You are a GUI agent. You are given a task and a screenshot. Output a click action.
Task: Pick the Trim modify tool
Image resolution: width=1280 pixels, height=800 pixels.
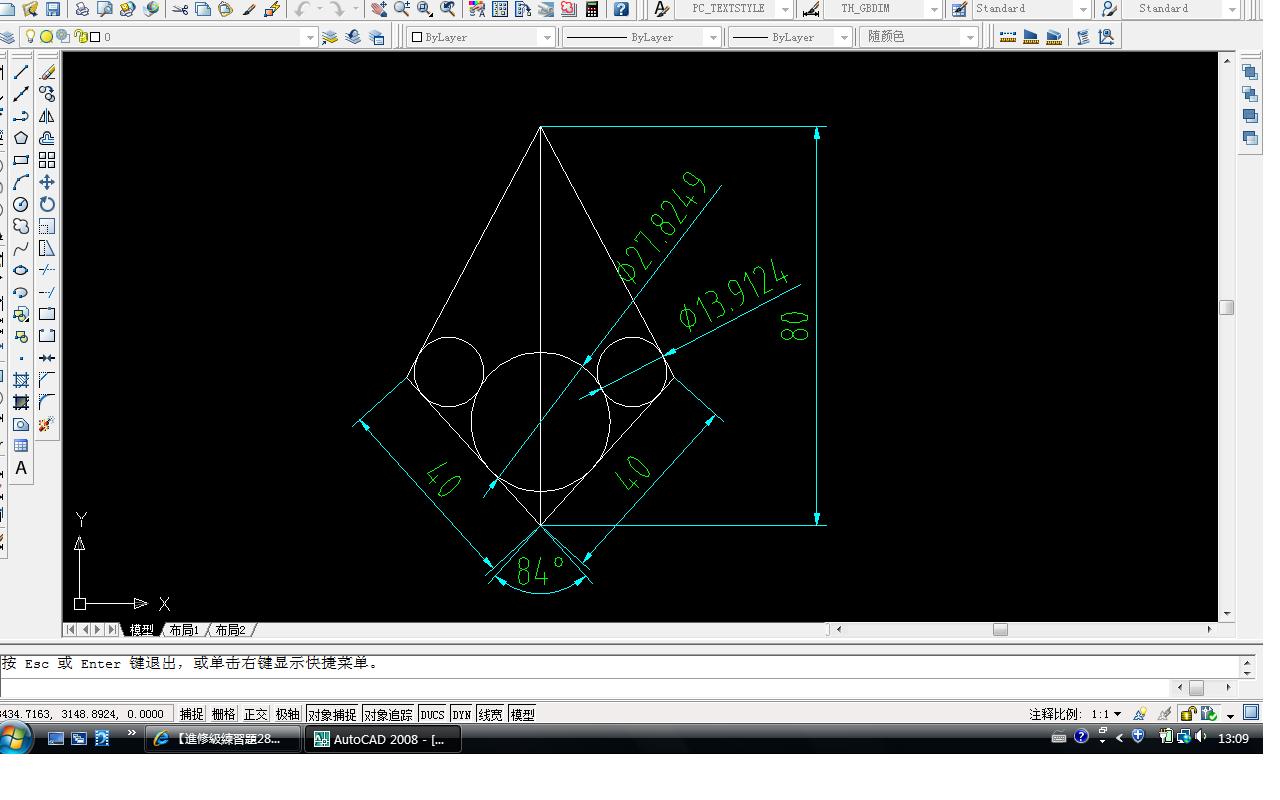tap(47, 270)
